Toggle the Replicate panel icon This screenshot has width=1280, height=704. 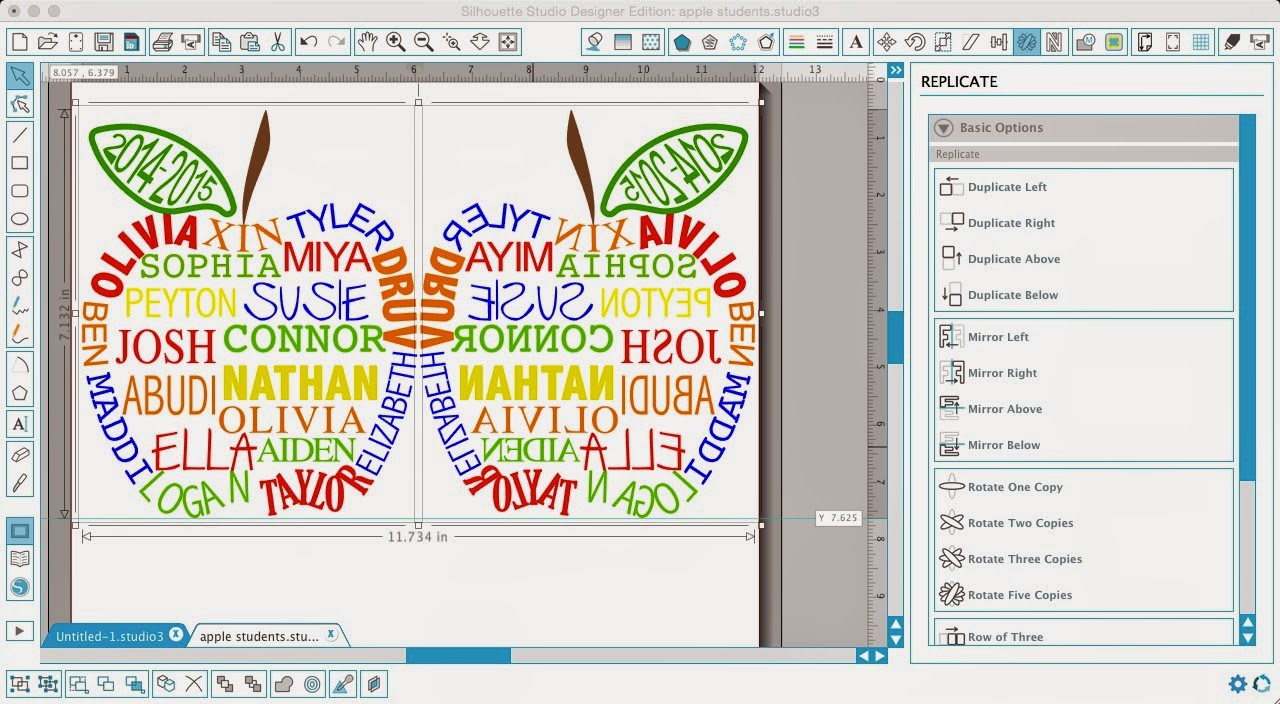coord(1027,42)
